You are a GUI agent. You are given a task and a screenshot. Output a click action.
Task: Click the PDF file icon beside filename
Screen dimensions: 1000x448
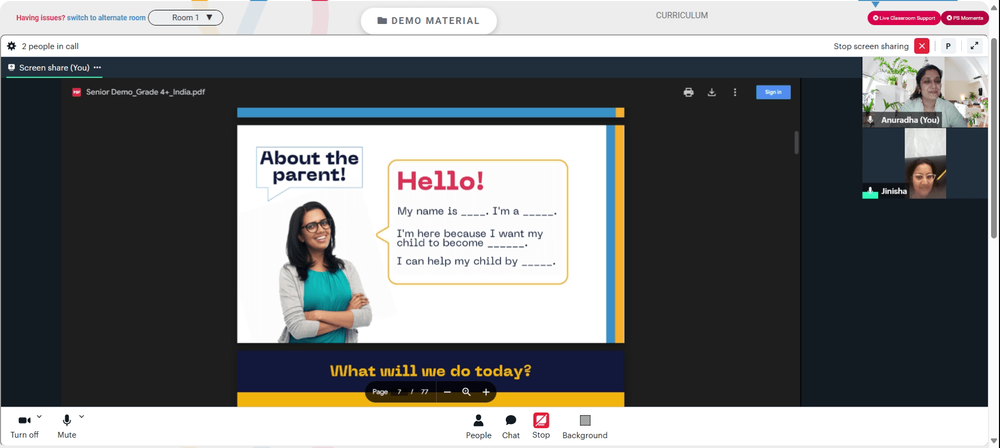coord(77,92)
